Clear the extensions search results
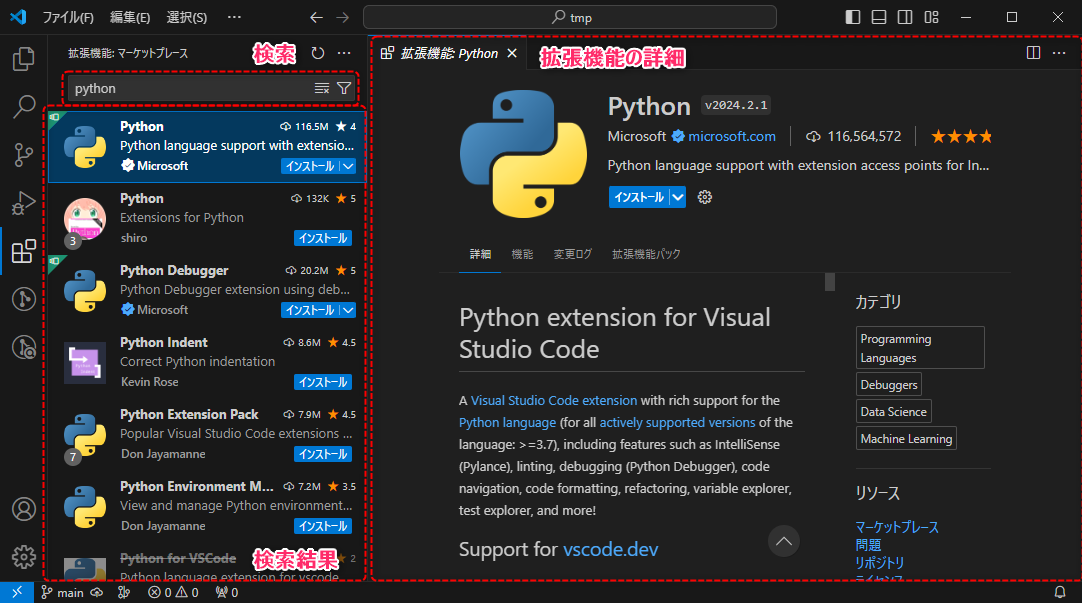 (322, 88)
